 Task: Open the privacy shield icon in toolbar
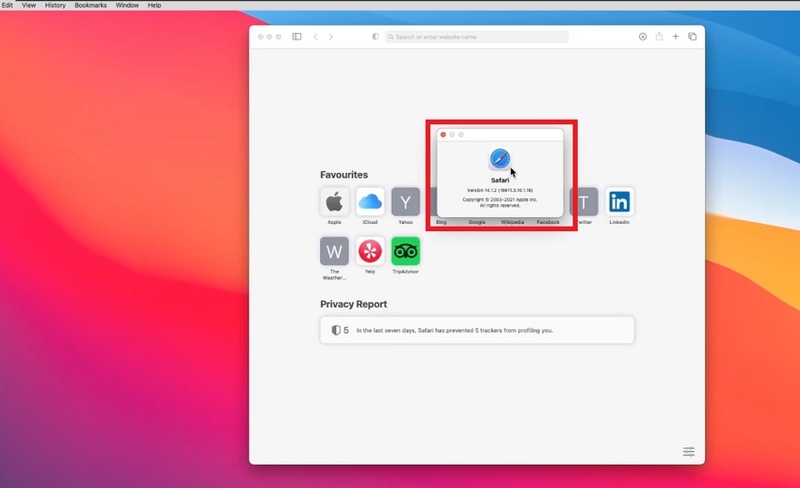pyautogui.click(x=376, y=37)
